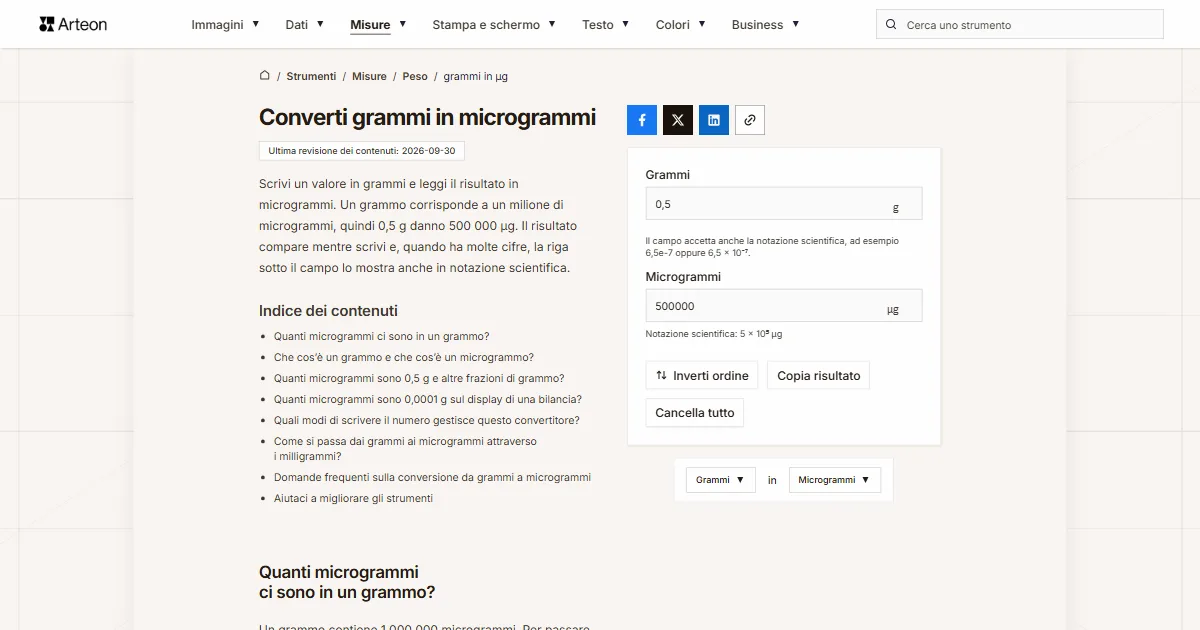
Task: Copy the page link icon
Action: pos(750,120)
